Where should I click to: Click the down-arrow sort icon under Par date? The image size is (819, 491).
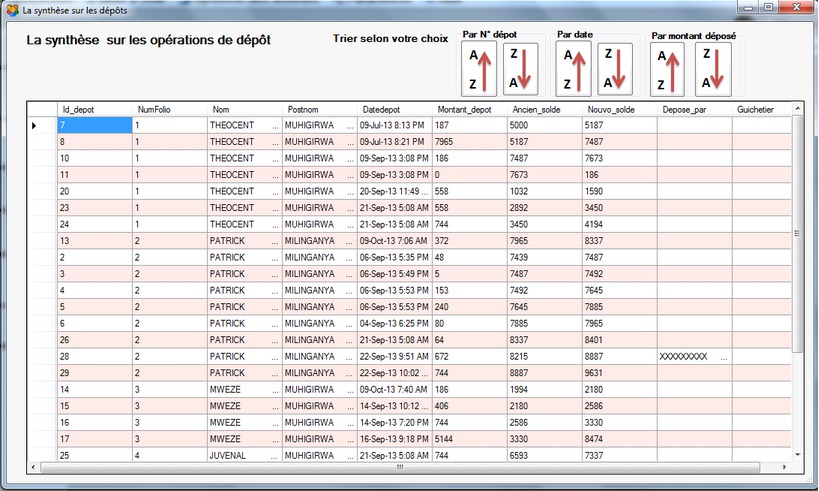point(615,69)
